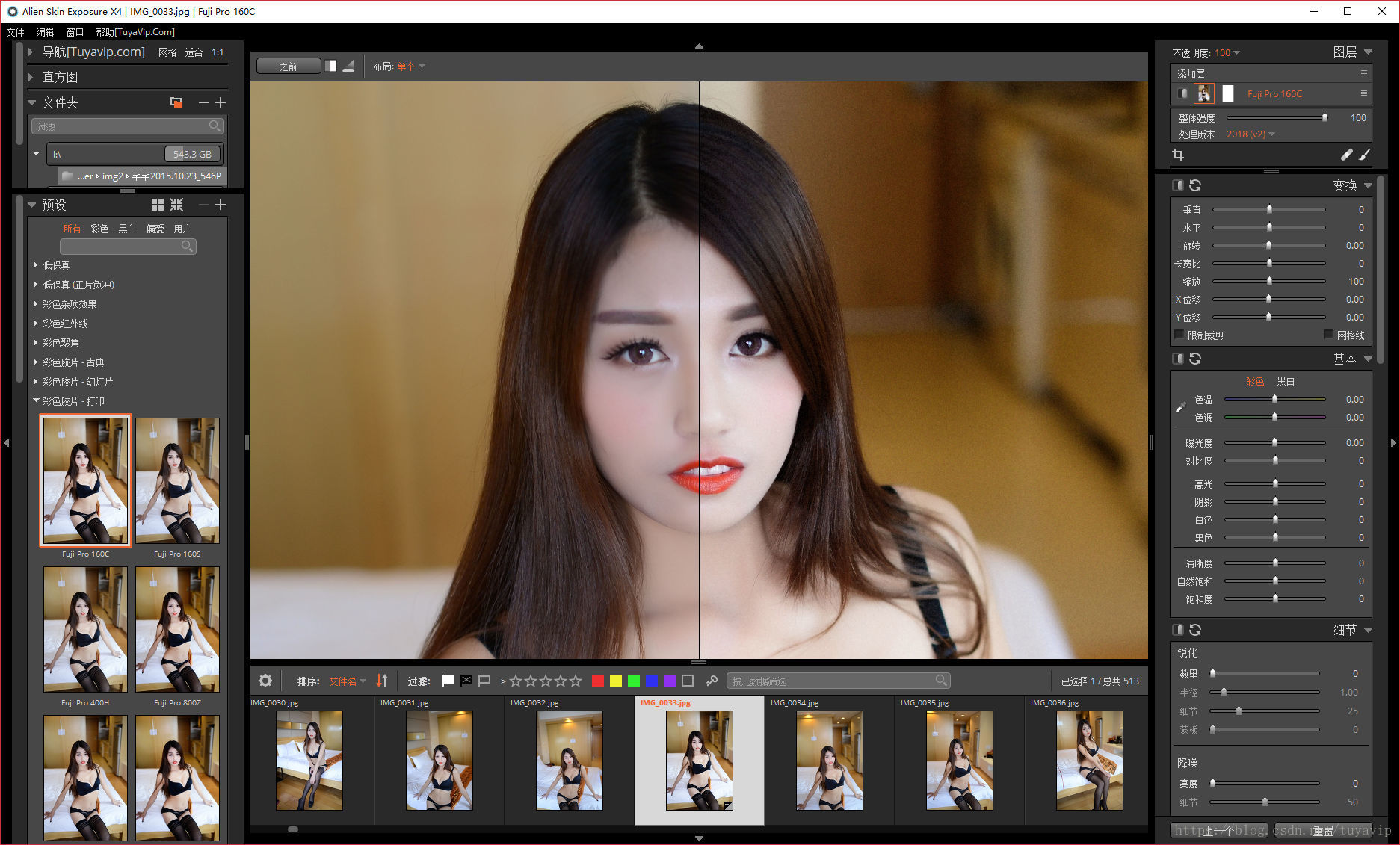The width and height of the screenshot is (1400, 845).
Task: Apply the Fuji Pro 400H preset thumbnail
Action: coord(85,629)
